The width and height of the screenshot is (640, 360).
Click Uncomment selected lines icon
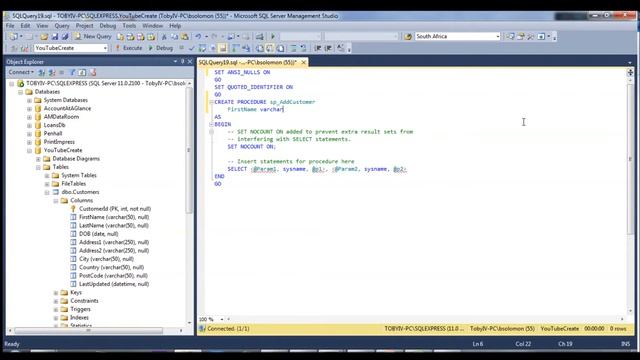point(303,48)
